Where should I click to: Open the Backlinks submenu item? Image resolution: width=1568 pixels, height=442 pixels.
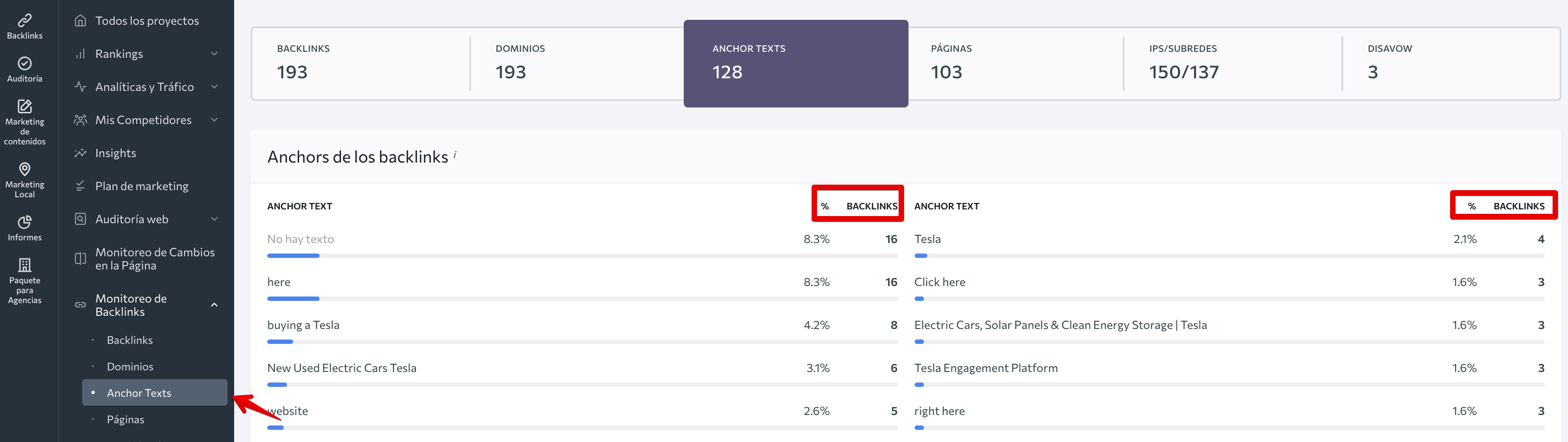pos(129,339)
